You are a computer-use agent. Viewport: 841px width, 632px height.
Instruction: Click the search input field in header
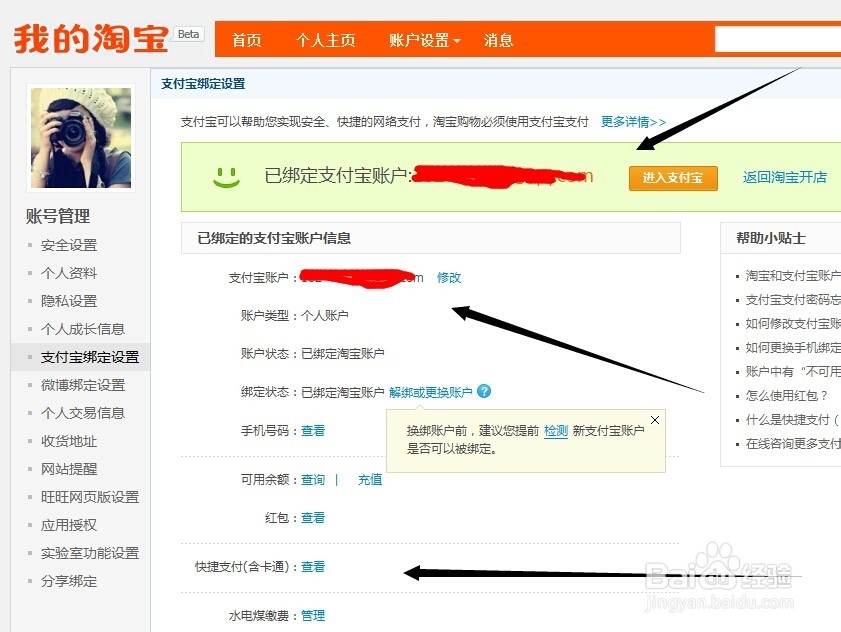click(x=778, y=40)
